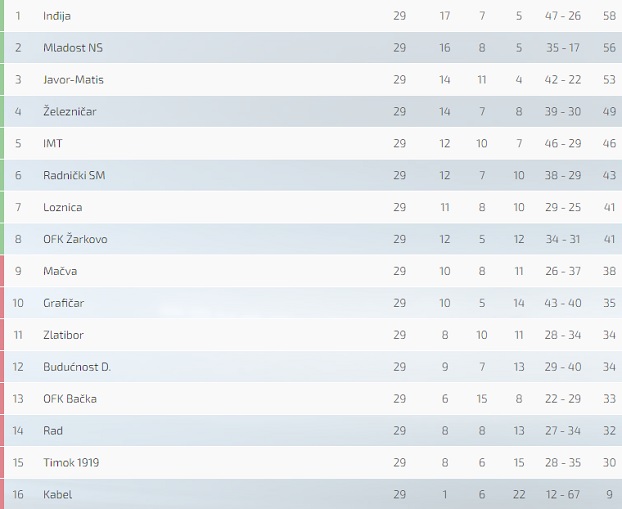Select Budućnost D. team name

pyautogui.click(x=77, y=367)
